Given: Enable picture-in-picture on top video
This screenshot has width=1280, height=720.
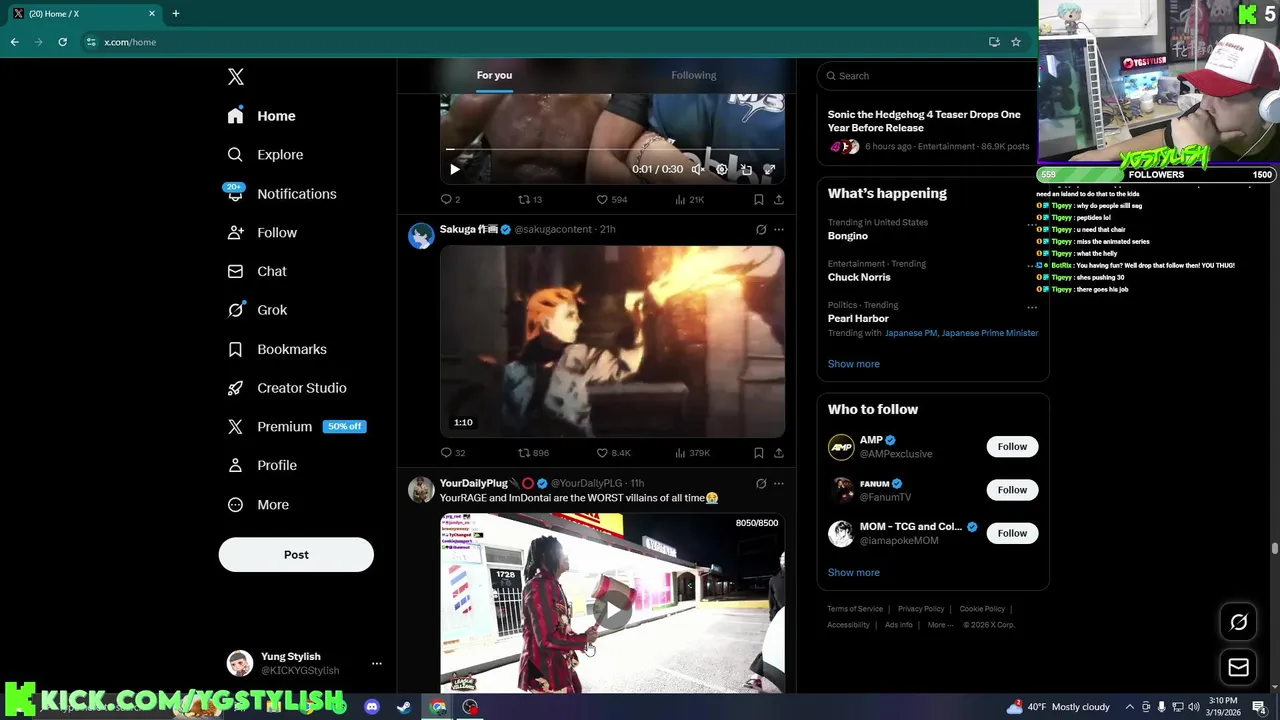Looking at the screenshot, I should (x=746, y=169).
